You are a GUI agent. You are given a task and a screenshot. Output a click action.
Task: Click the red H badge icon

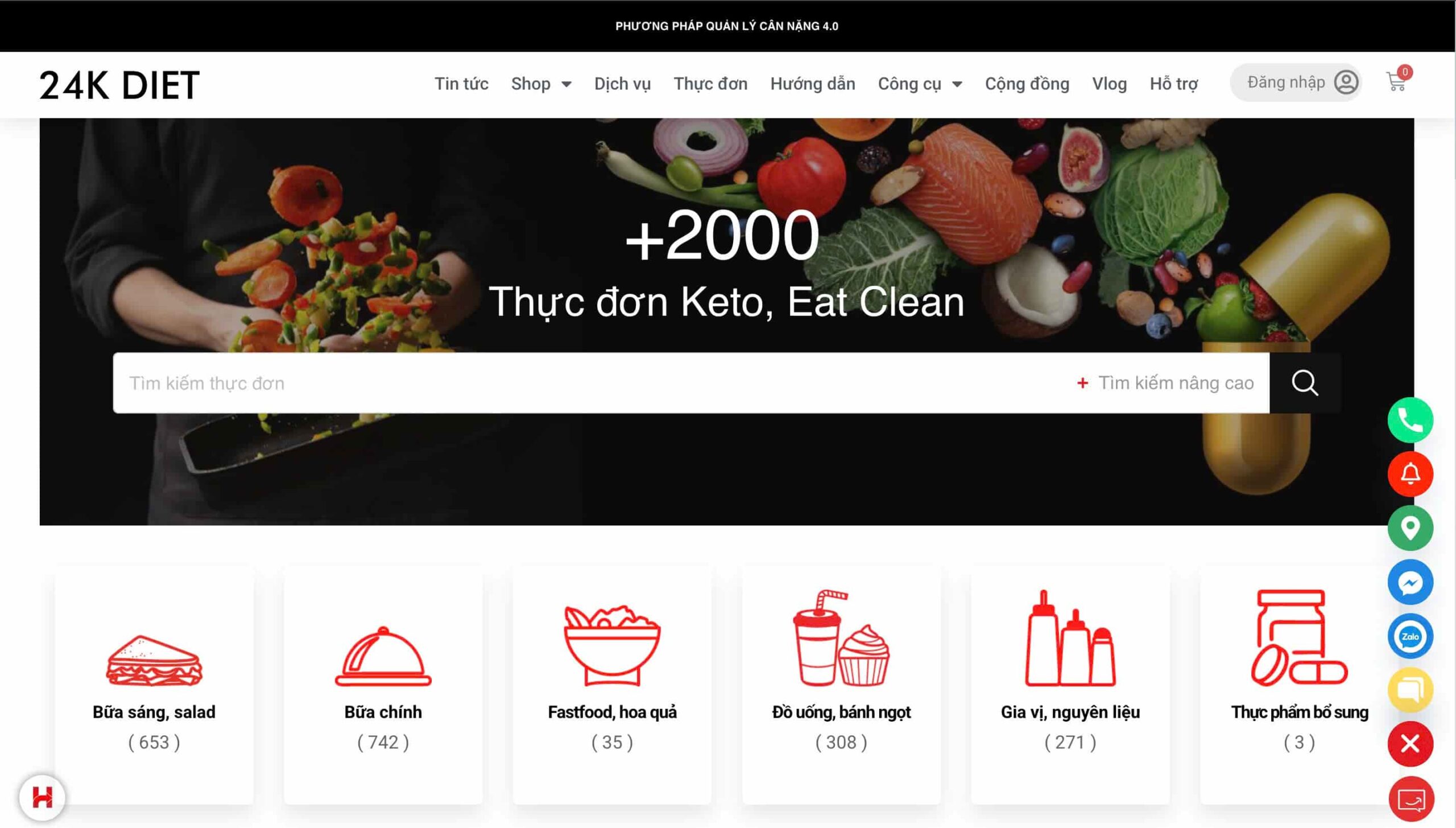pyautogui.click(x=42, y=797)
